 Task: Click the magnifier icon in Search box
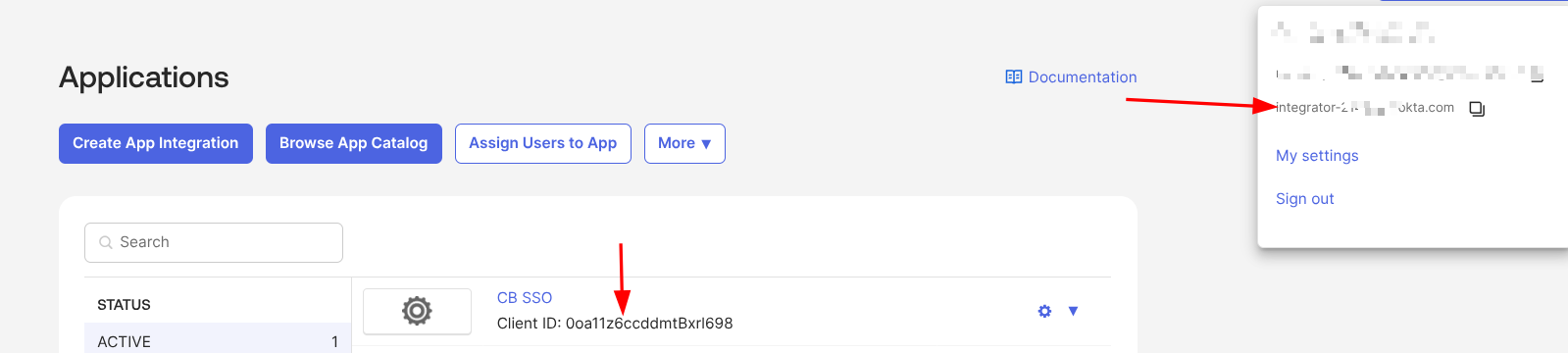(106, 242)
